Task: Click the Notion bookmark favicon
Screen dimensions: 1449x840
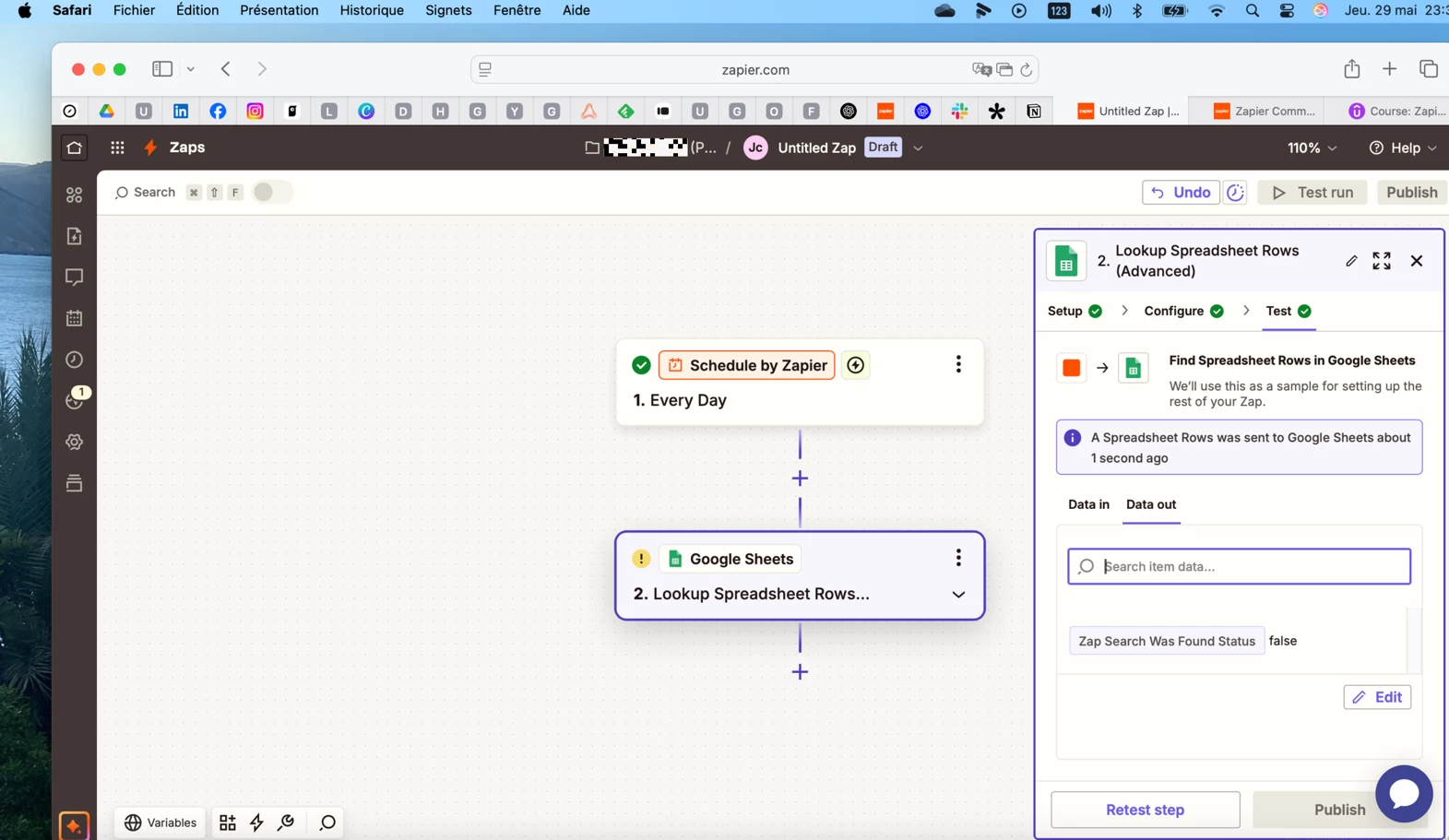Action: [x=1034, y=111]
